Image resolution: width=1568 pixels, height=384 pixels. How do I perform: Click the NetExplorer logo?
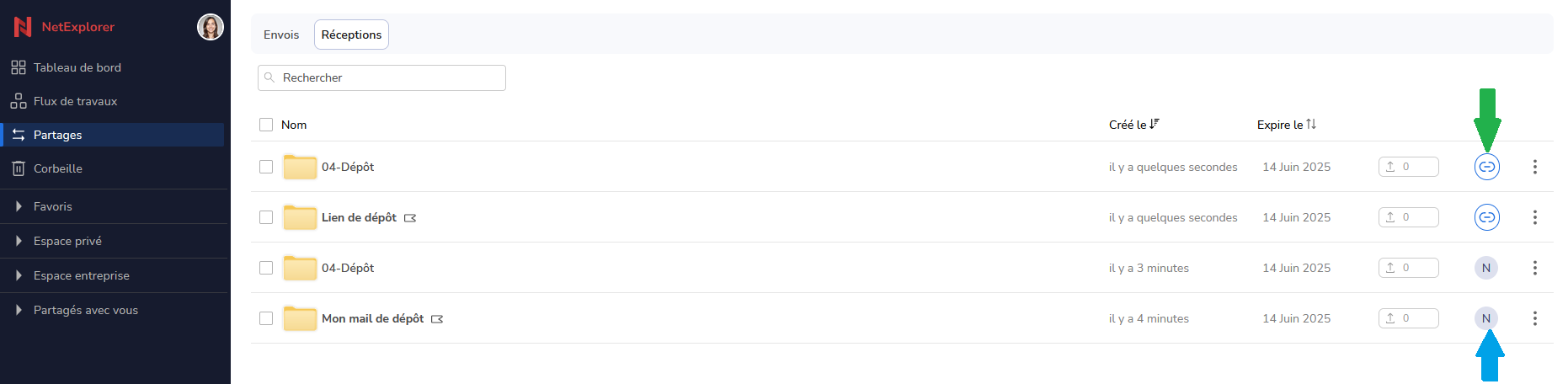[65, 27]
